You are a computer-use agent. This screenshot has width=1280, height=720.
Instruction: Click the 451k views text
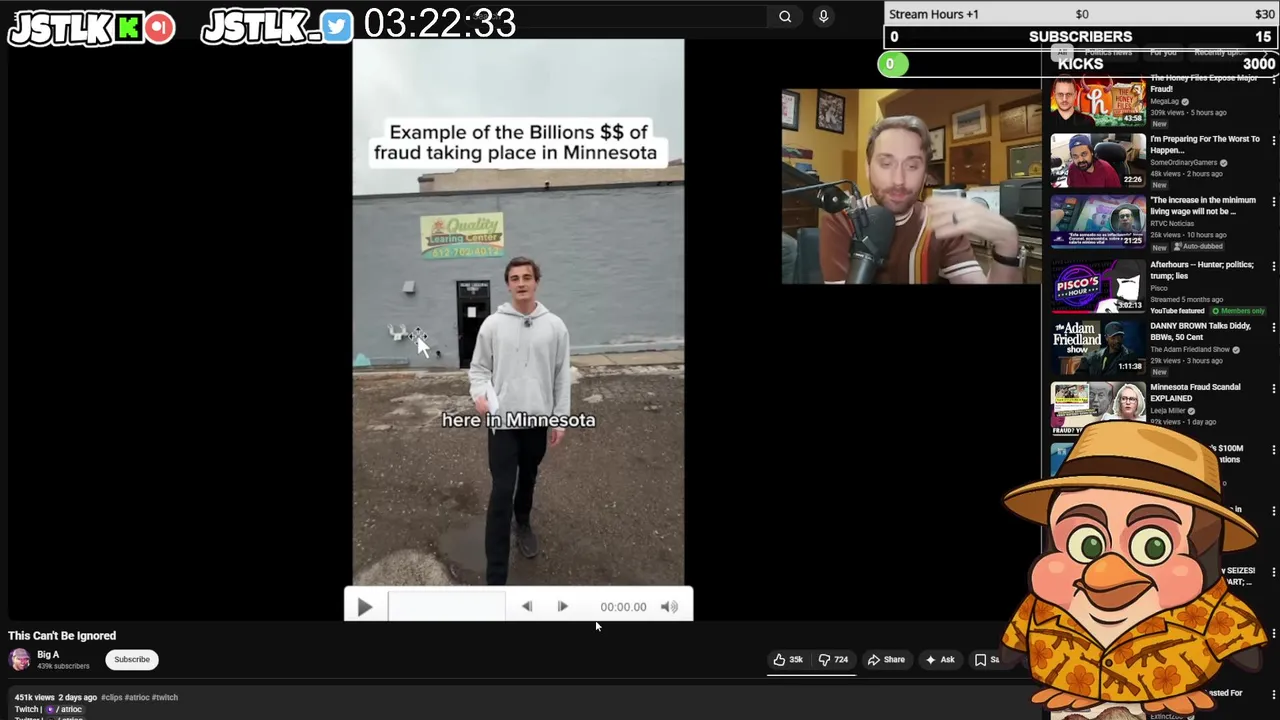point(34,697)
